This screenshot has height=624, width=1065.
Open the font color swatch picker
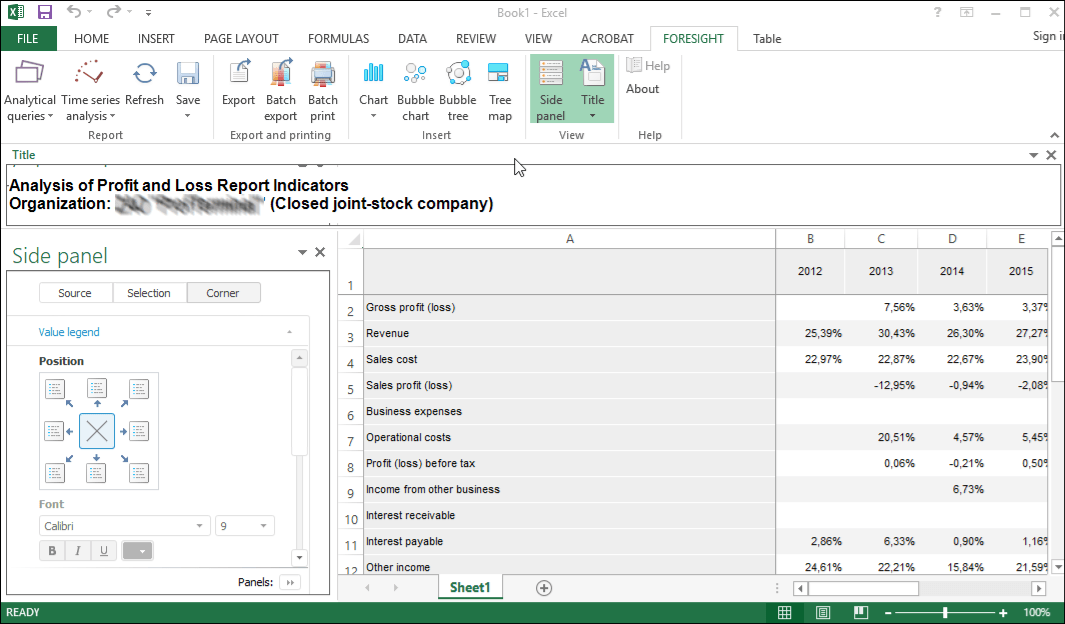[137, 551]
